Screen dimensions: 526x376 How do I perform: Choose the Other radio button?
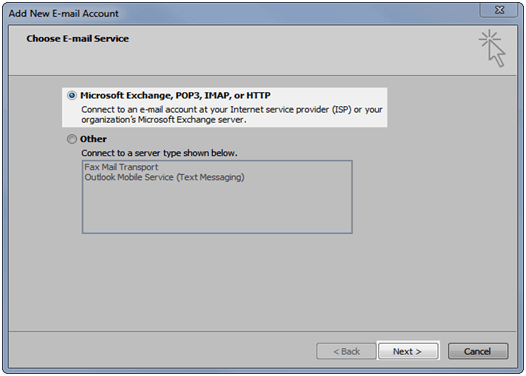tap(72, 139)
